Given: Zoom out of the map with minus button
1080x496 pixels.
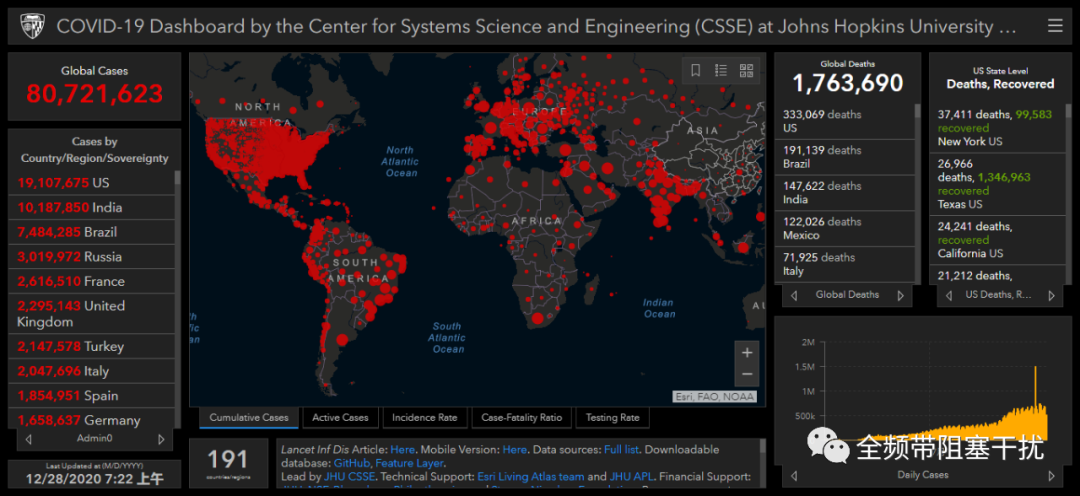Looking at the screenshot, I should pos(747,375).
